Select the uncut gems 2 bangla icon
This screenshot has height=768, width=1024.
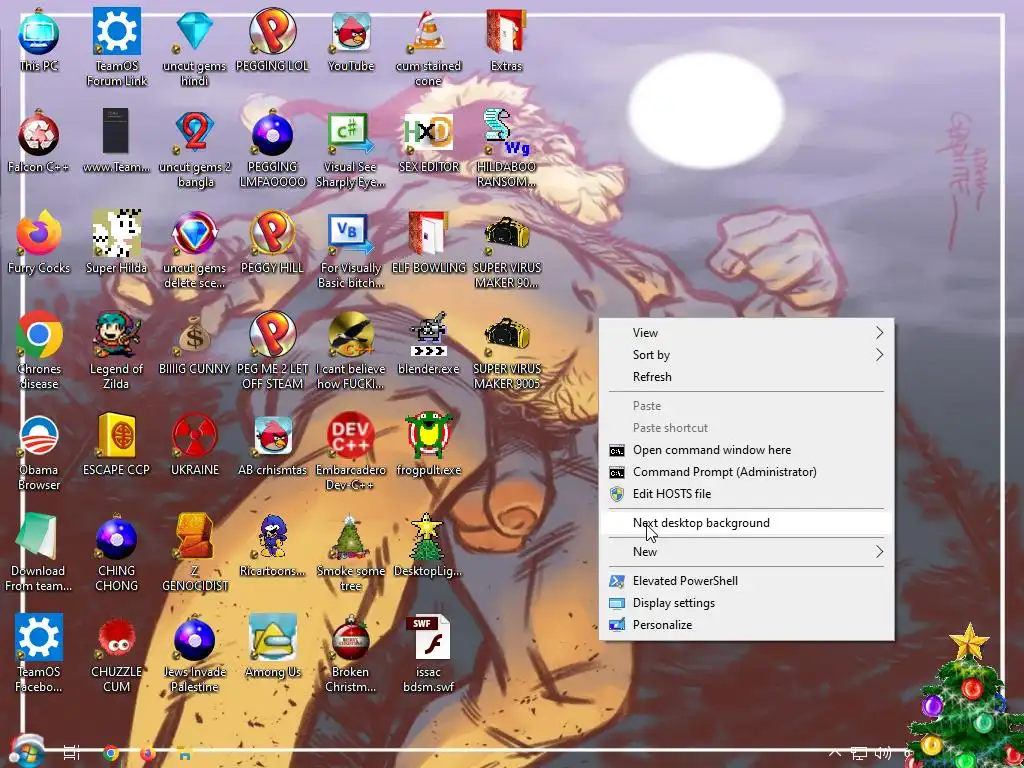click(x=195, y=148)
